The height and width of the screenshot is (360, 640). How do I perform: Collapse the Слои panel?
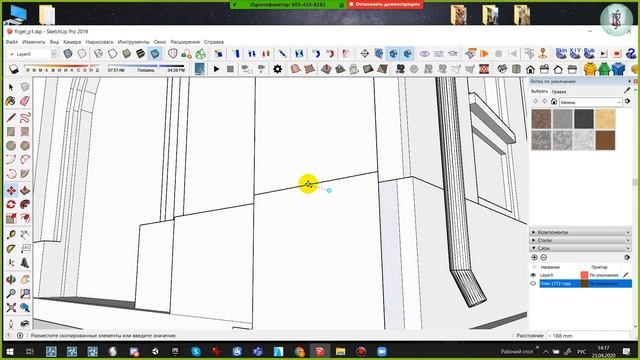click(581, 248)
